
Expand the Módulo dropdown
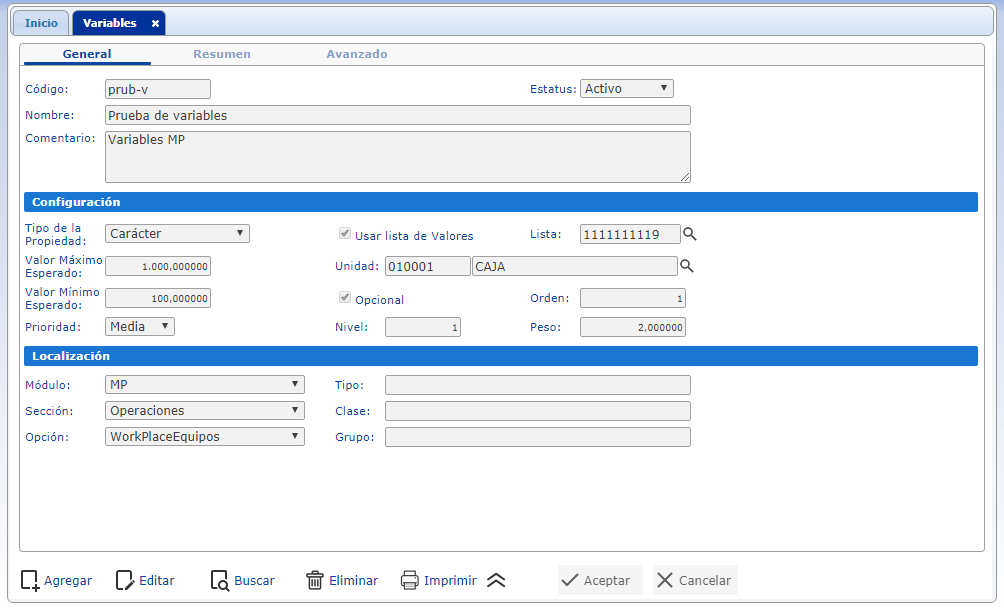(x=204, y=384)
